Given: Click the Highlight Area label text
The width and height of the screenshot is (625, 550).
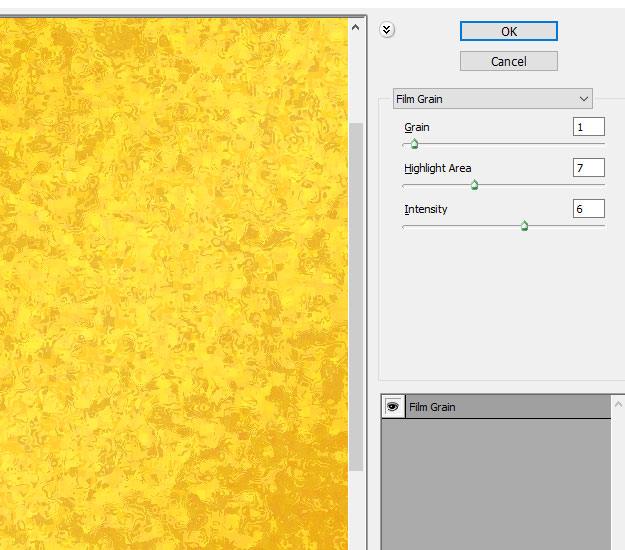Looking at the screenshot, I should 437,169.
